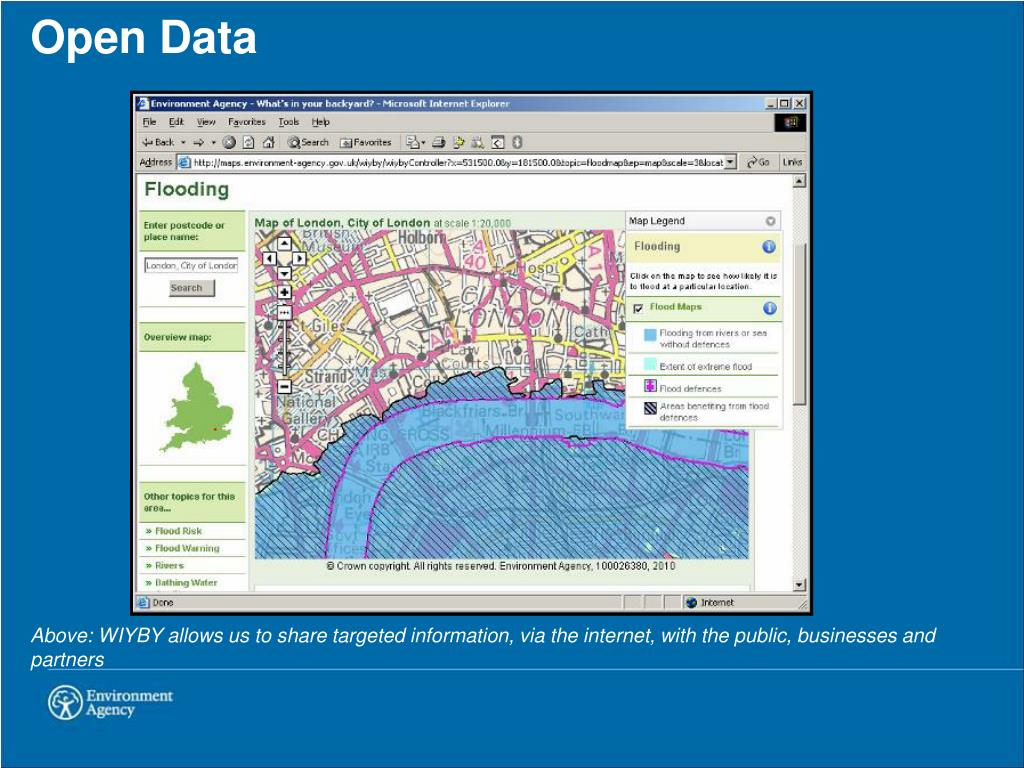Image resolution: width=1024 pixels, height=768 pixels.
Task: Click the Environment Agency logo
Action: (x=110, y=703)
